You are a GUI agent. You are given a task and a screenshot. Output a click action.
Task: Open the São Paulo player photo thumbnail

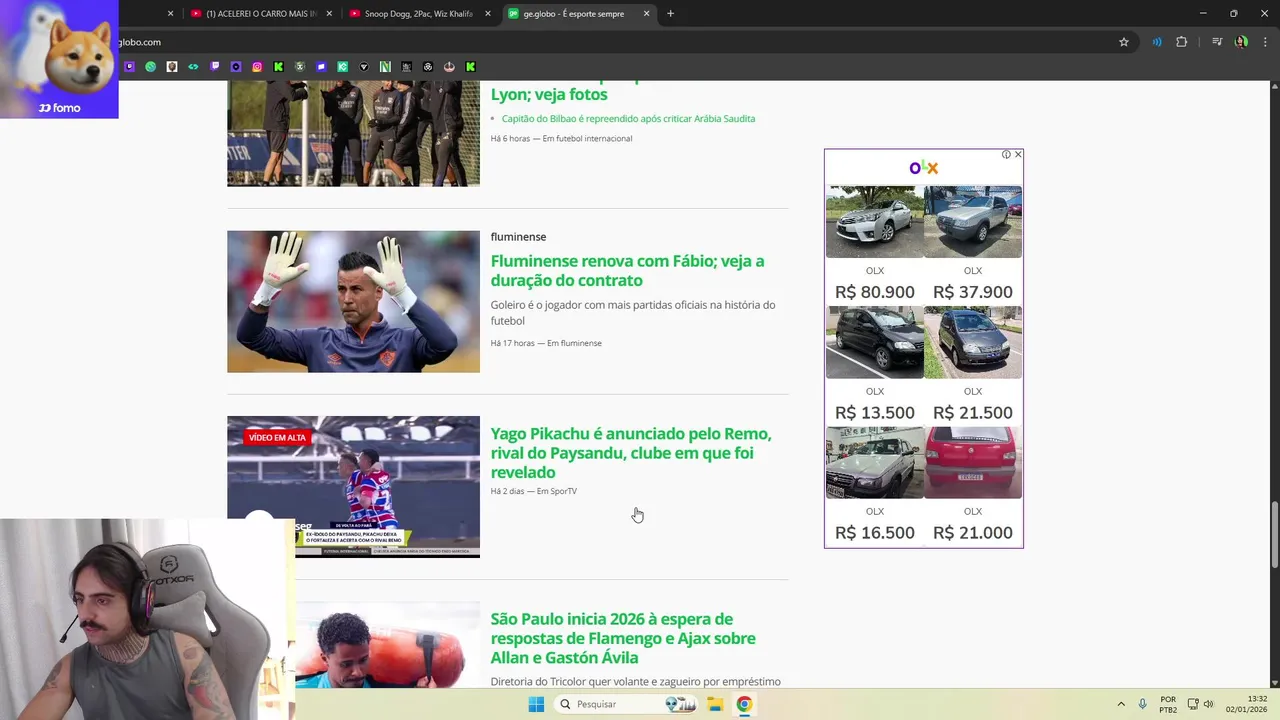[x=387, y=644]
